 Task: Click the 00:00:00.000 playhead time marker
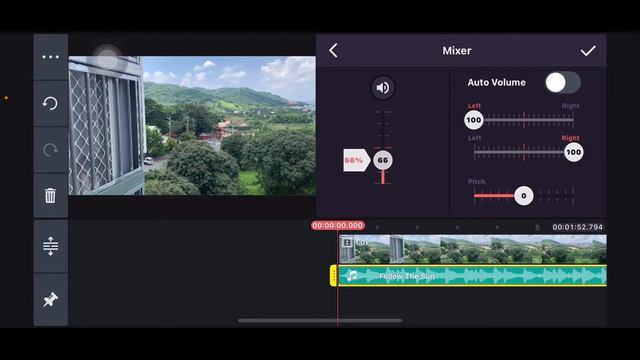(338, 225)
